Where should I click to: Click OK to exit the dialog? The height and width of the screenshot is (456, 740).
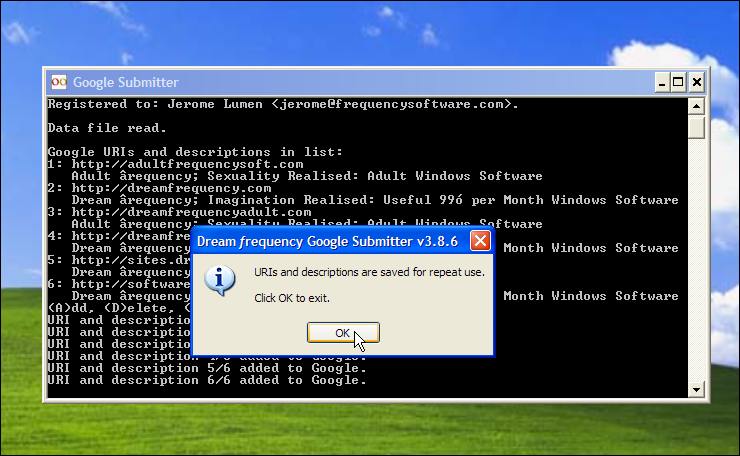343,333
